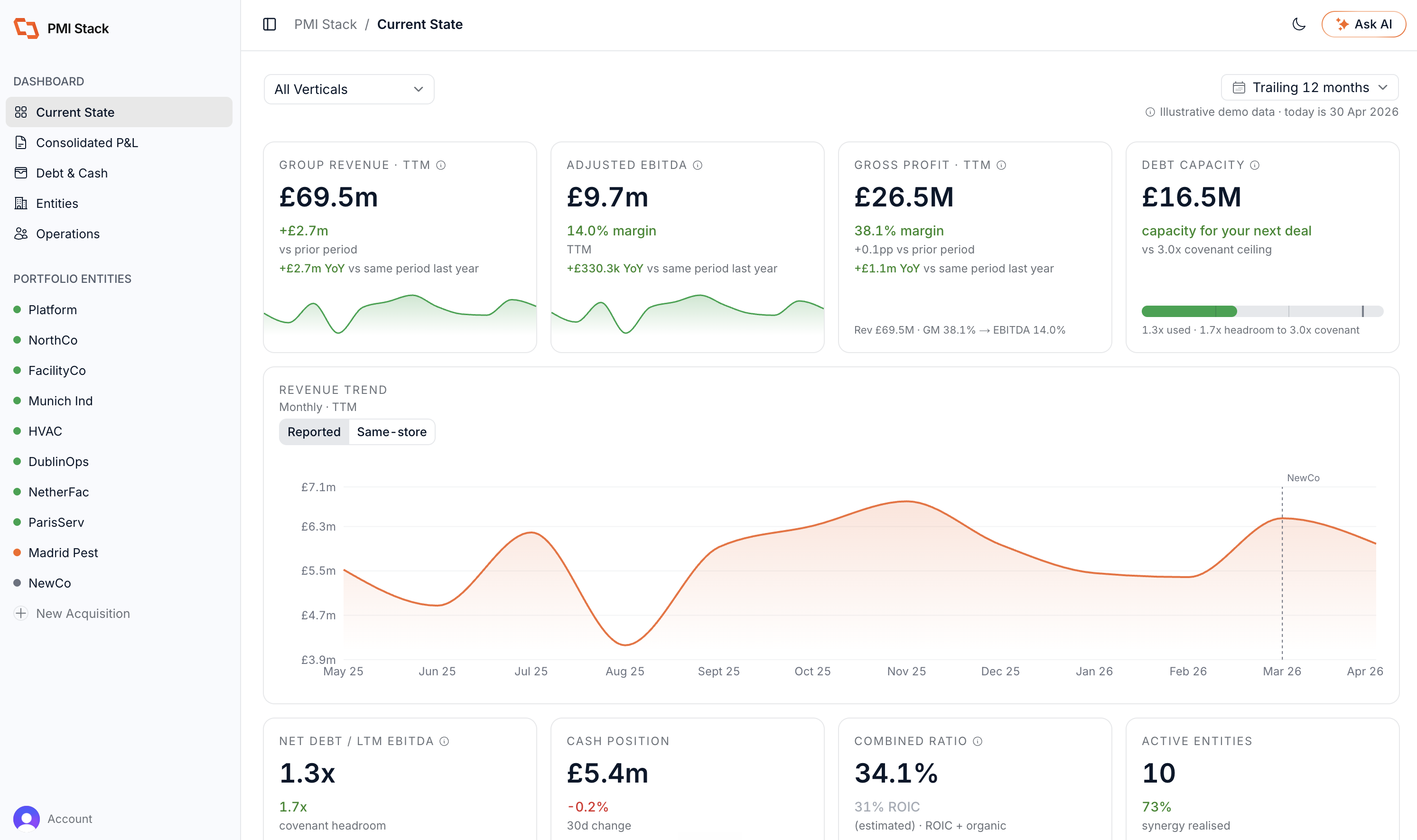Open the DublinOps entity
Viewport: 1417px width, 840px height.
pyautogui.click(x=119, y=461)
